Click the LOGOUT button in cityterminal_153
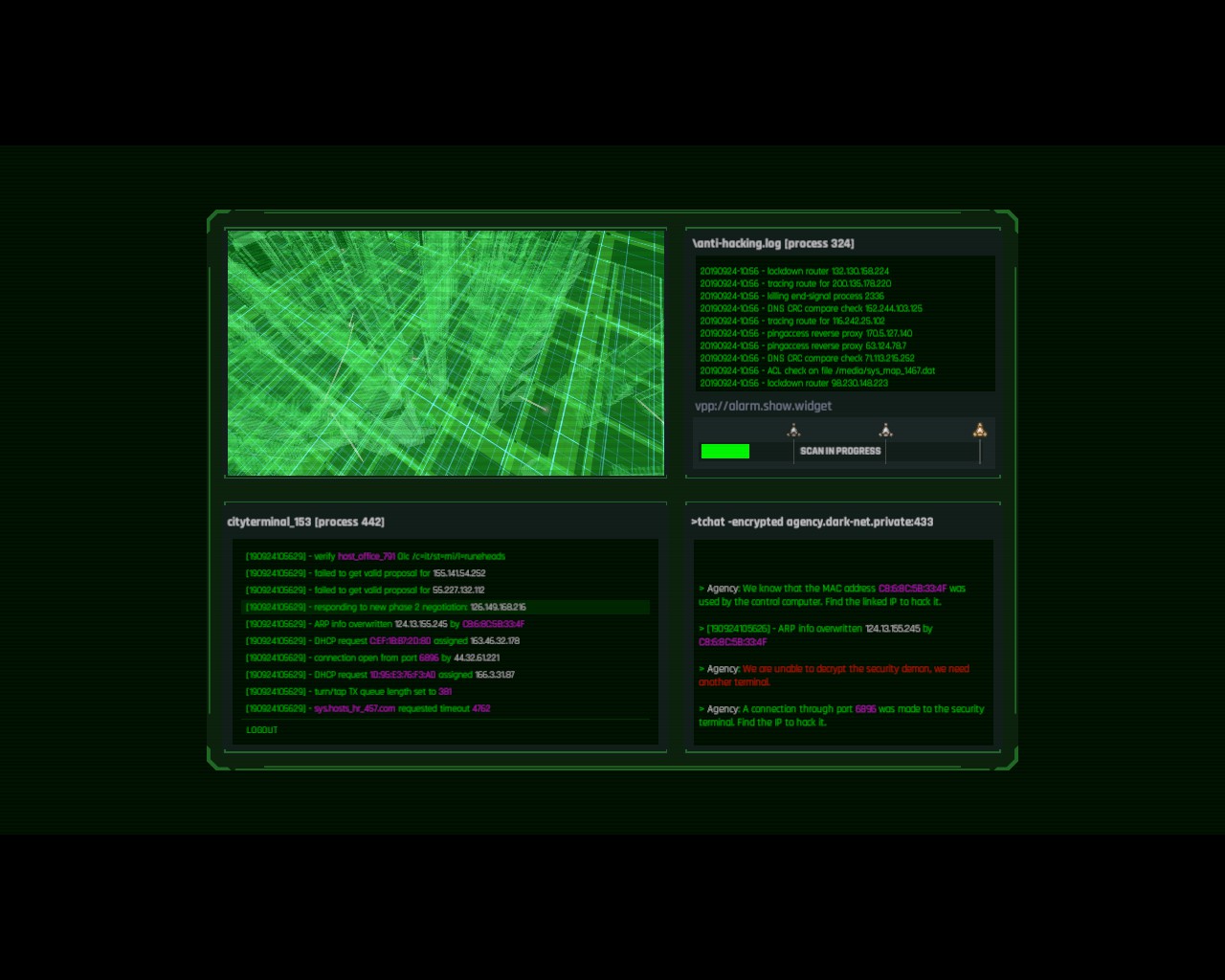 click(261, 730)
